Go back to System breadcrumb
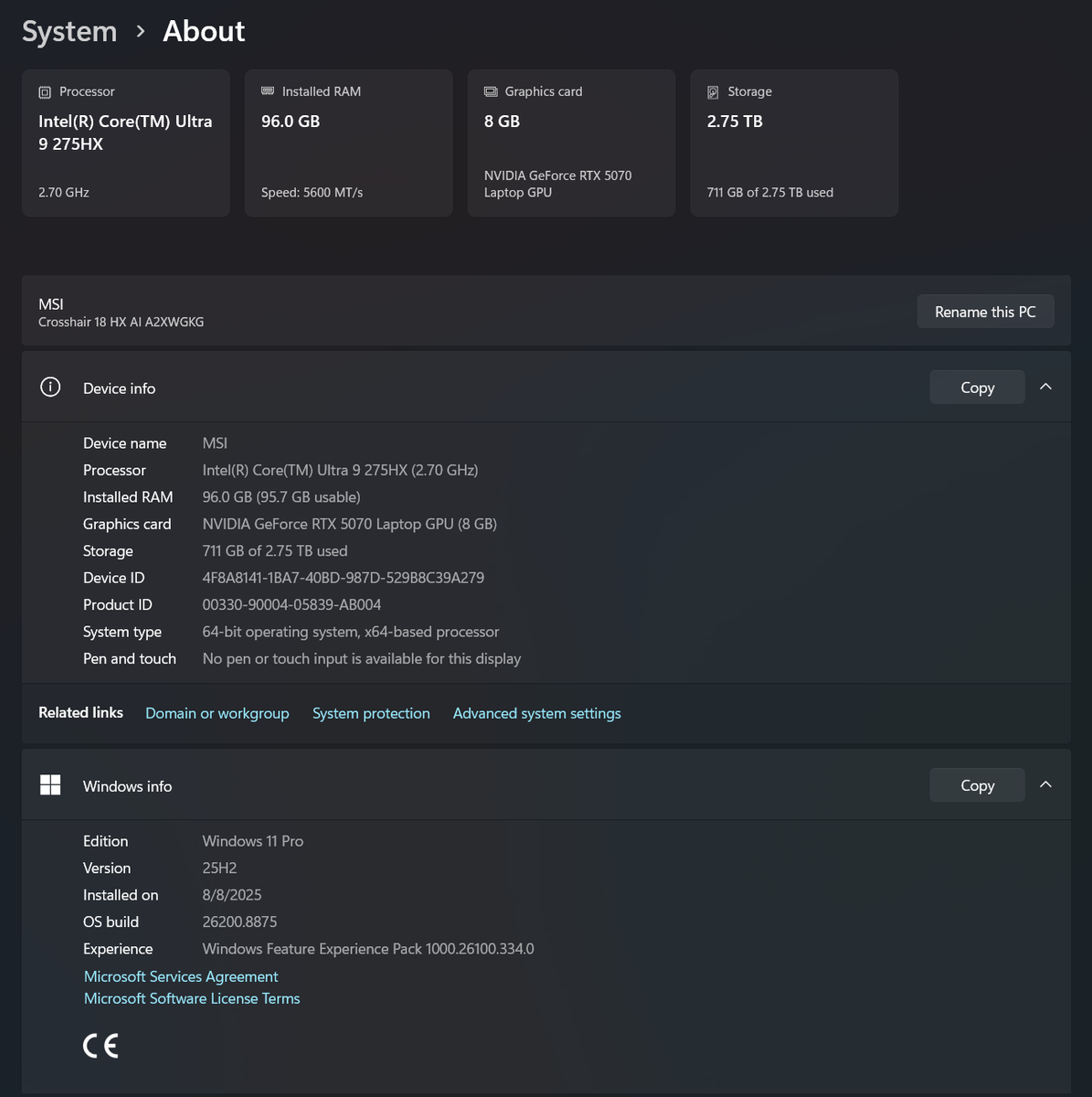 pyautogui.click(x=69, y=31)
